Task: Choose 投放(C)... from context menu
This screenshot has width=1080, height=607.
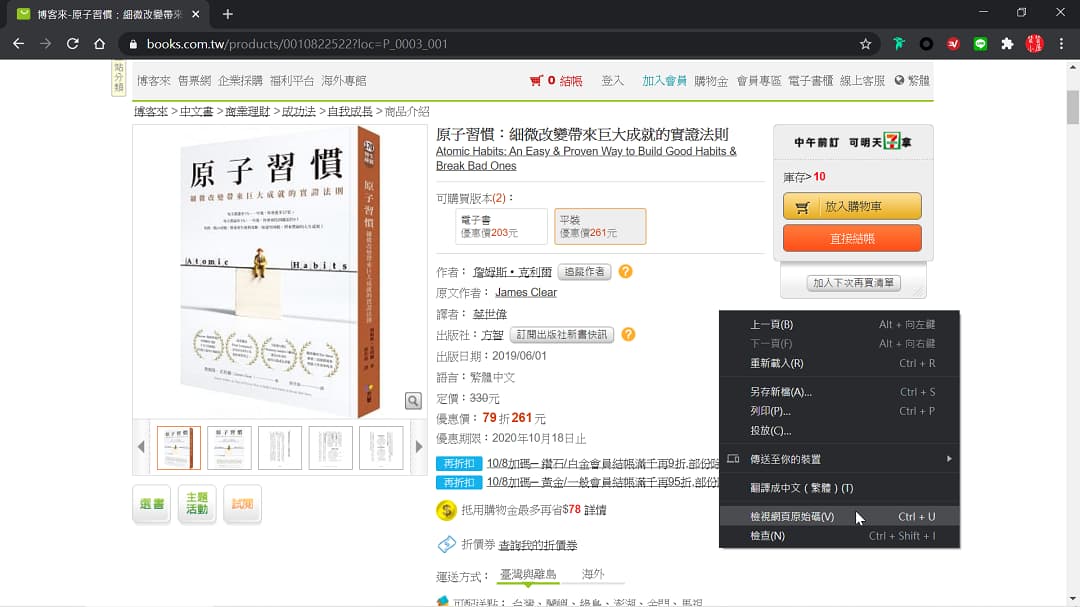Action: coord(839,431)
